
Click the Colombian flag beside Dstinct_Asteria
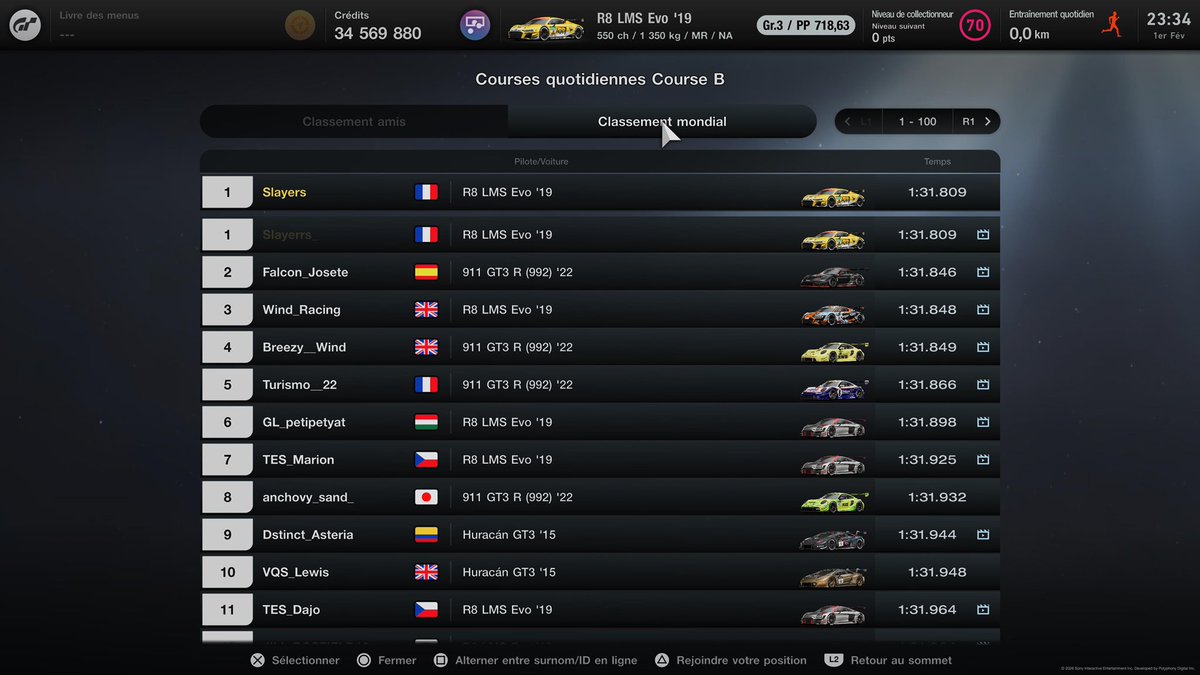coord(426,535)
